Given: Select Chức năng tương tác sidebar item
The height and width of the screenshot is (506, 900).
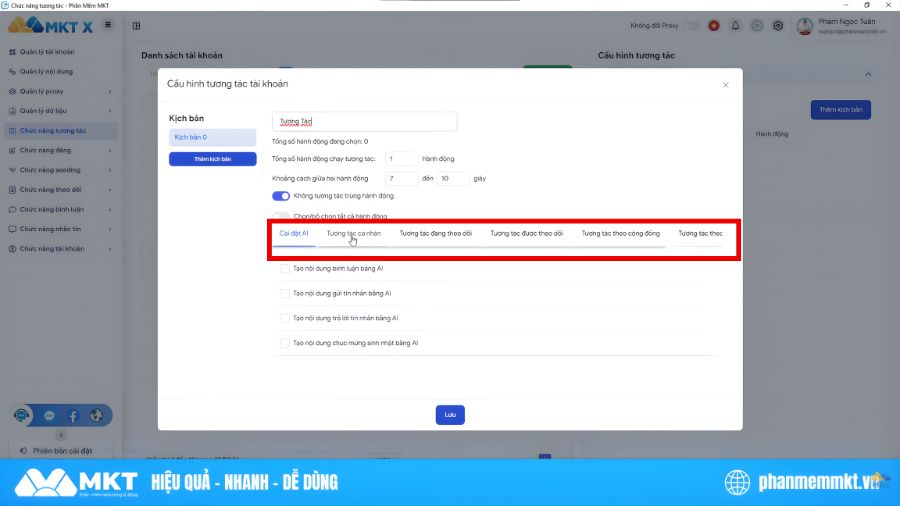Looking at the screenshot, I should click(60, 131).
